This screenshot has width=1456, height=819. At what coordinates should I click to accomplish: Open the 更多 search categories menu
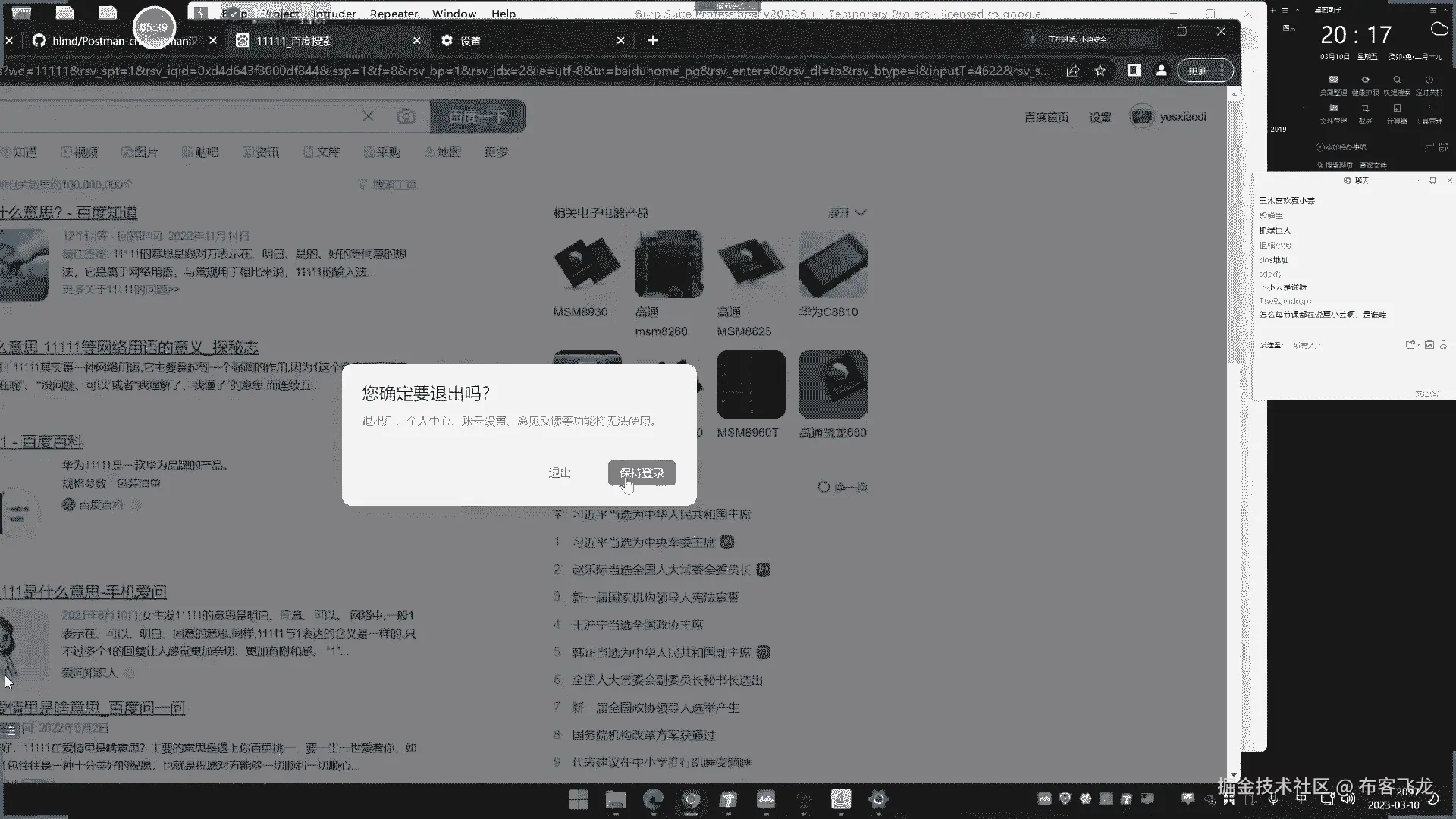click(x=496, y=152)
